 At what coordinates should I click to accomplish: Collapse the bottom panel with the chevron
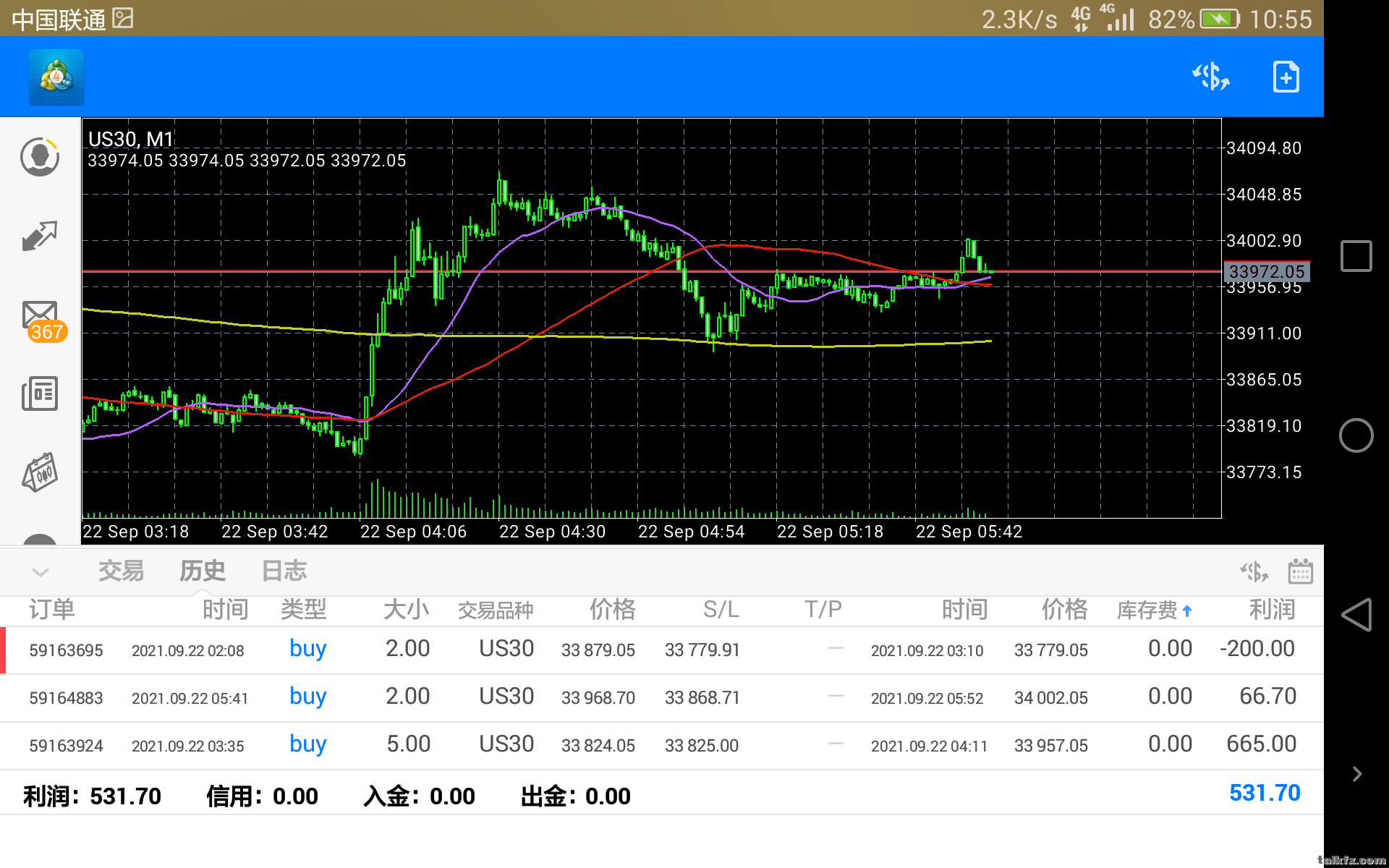tap(41, 572)
